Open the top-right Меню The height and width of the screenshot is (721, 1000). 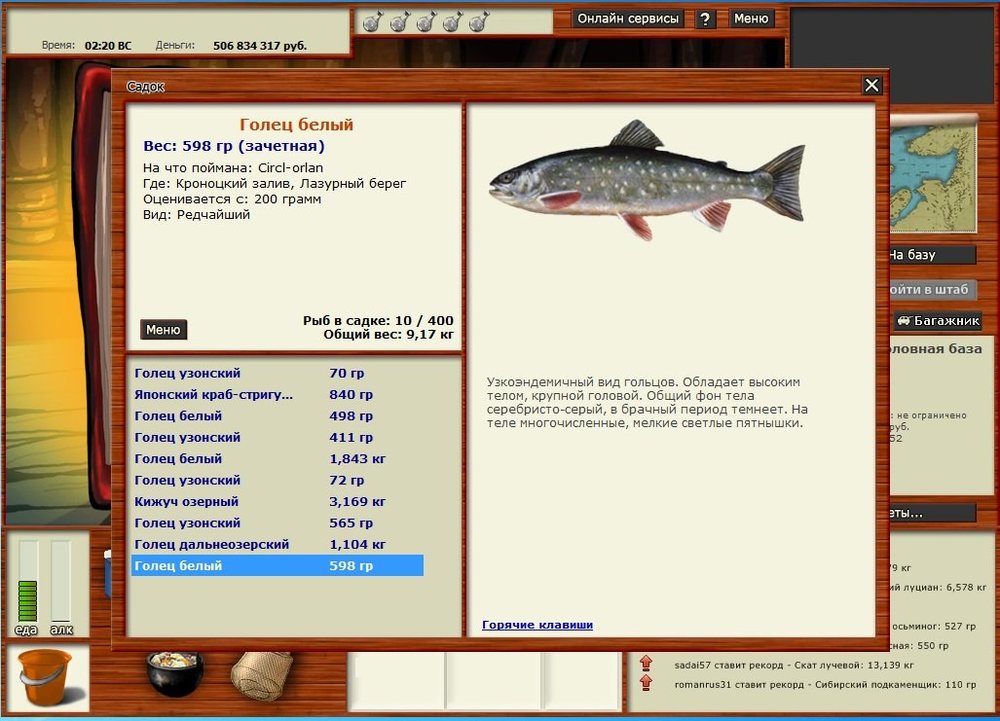[751, 19]
